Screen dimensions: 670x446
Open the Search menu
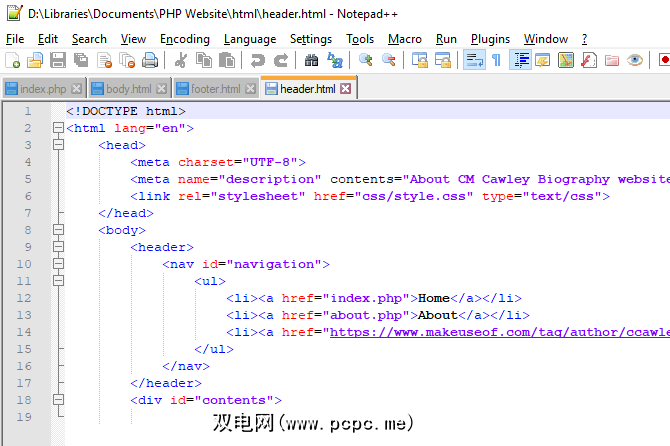click(89, 39)
